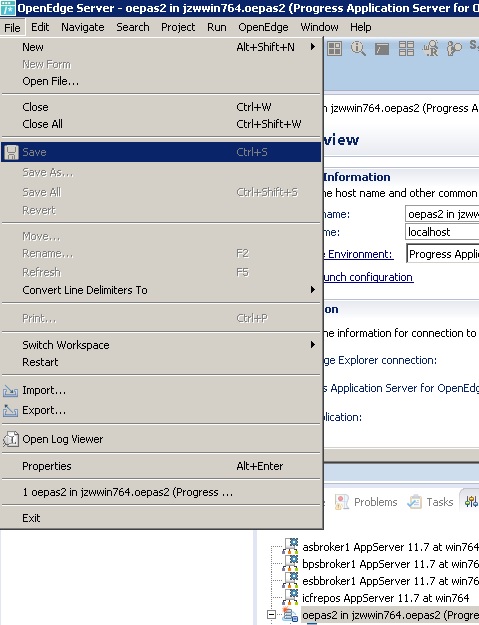
Task: Choose Close All from the File menu
Action: click(x=161, y=124)
